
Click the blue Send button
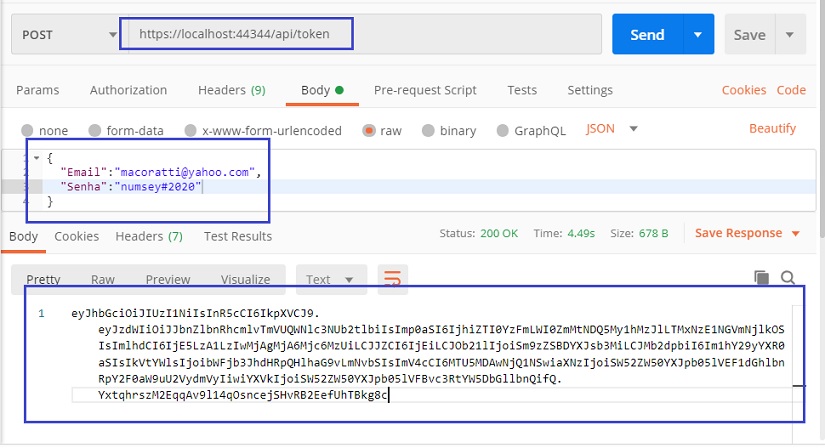pos(646,35)
